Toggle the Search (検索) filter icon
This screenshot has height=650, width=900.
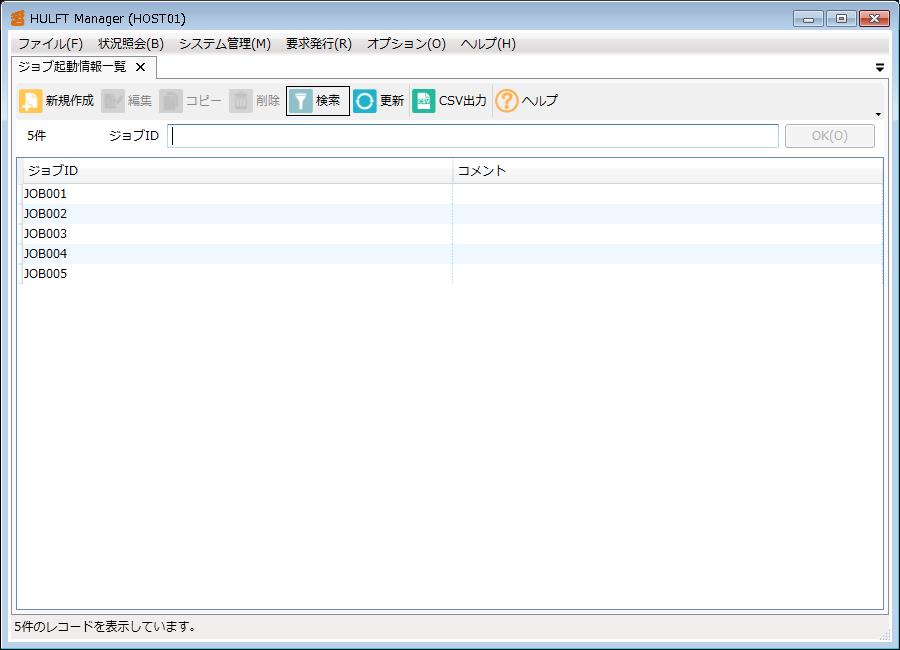[301, 101]
